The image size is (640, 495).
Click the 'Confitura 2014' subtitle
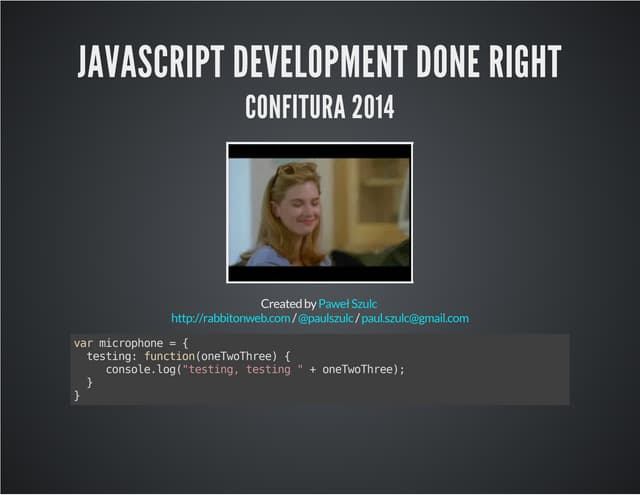(319, 106)
